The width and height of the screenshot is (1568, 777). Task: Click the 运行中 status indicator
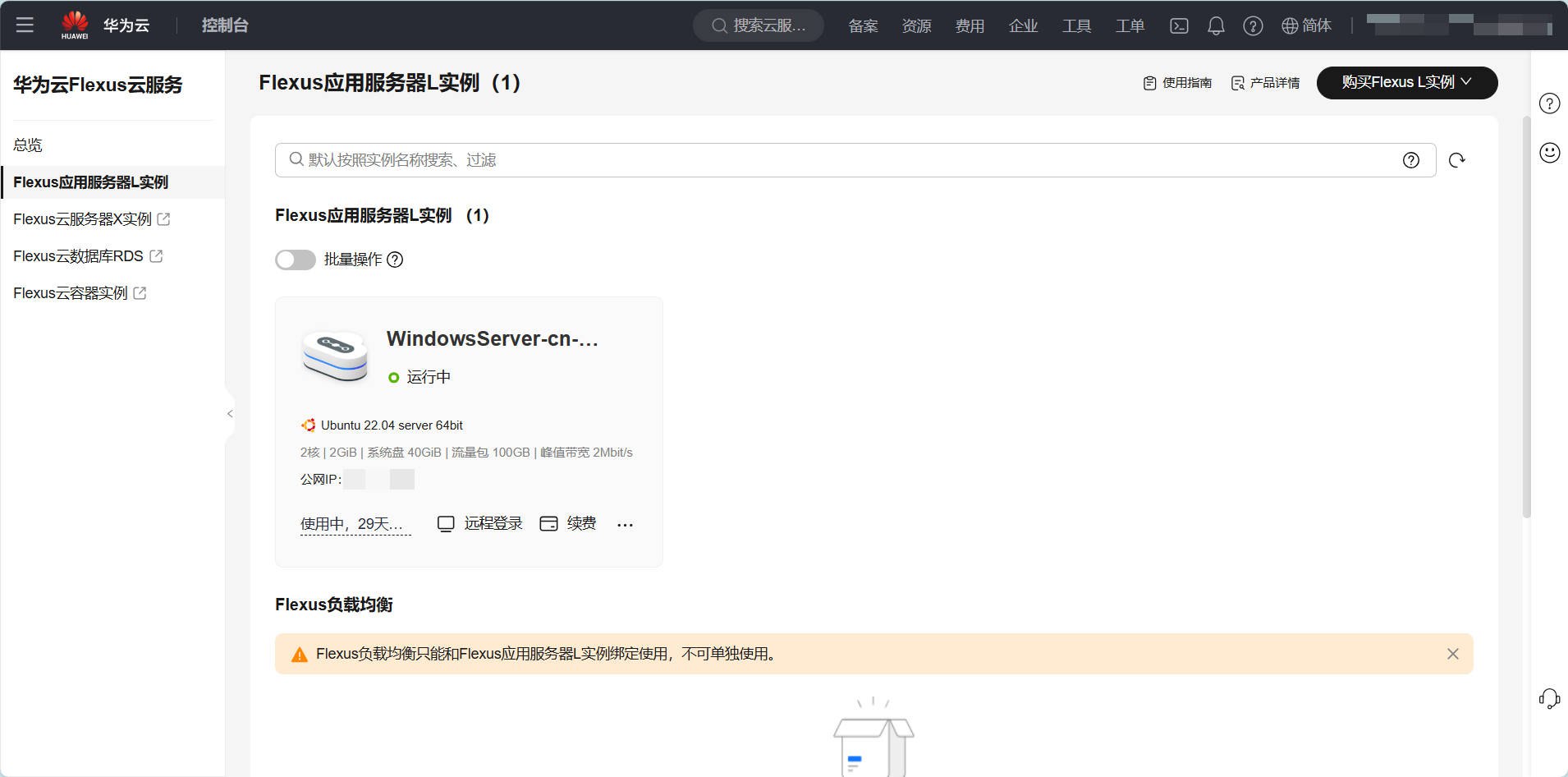pos(420,377)
